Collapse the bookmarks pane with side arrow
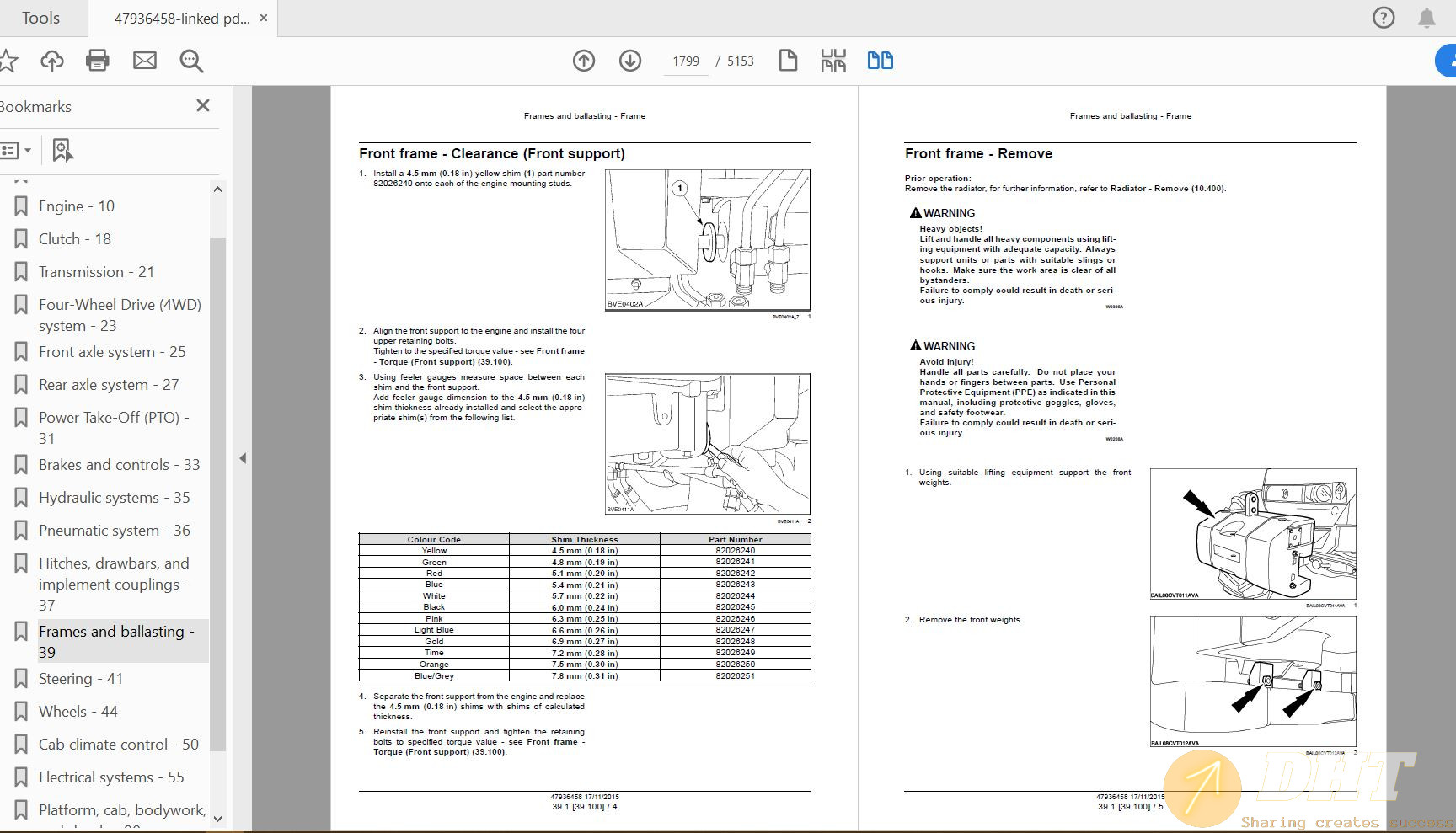 point(243,458)
